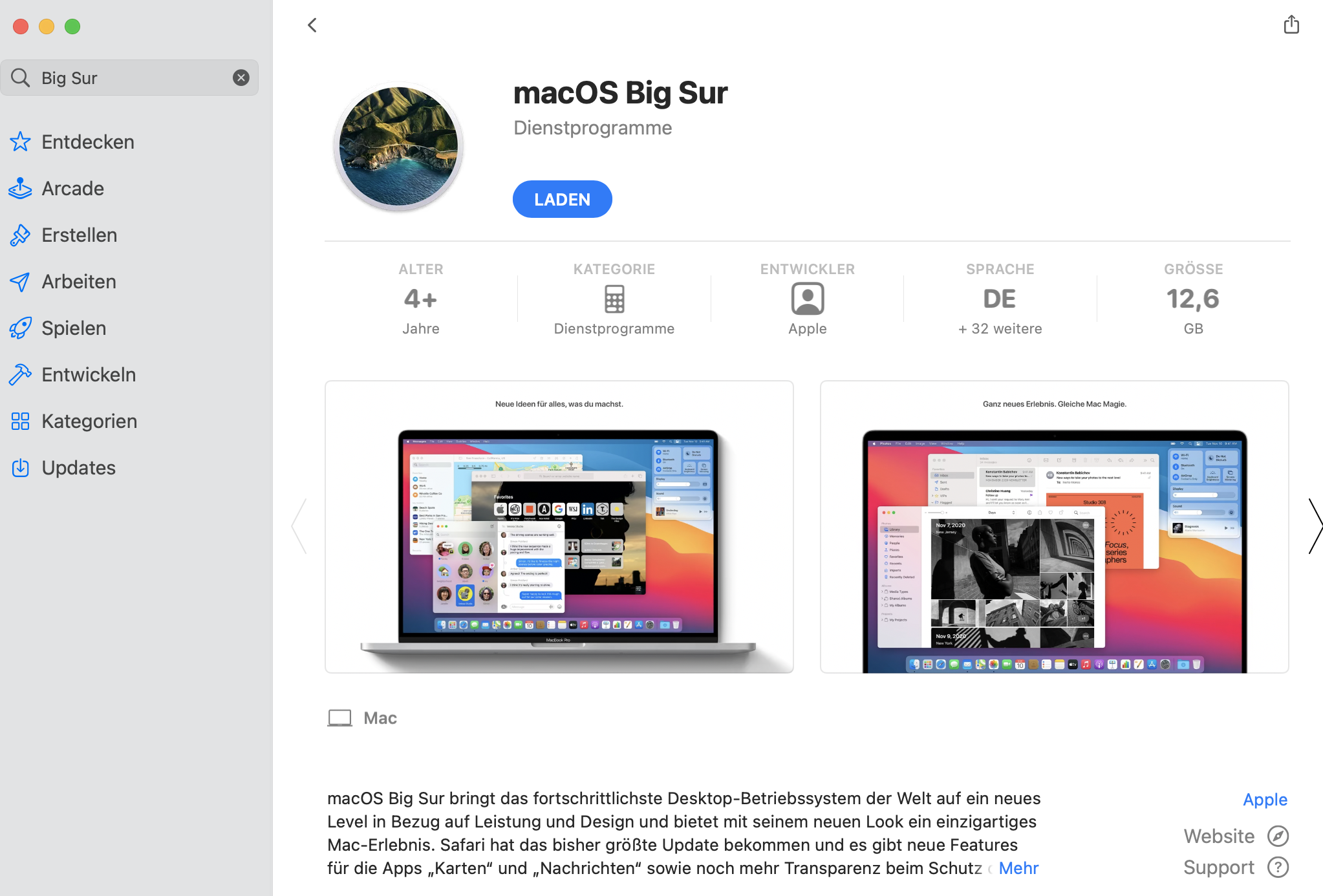Show next screenshots with right arrow

click(x=1315, y=526)
